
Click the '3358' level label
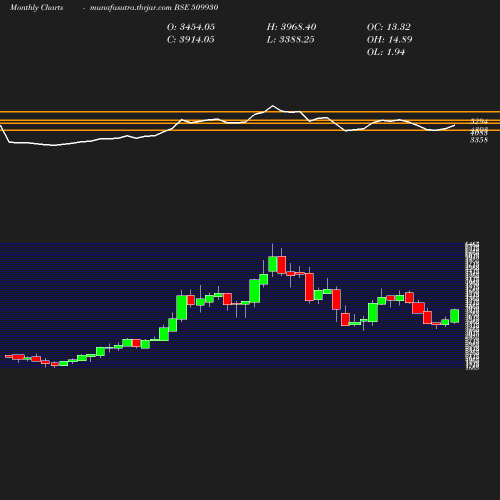pos(479,140)
